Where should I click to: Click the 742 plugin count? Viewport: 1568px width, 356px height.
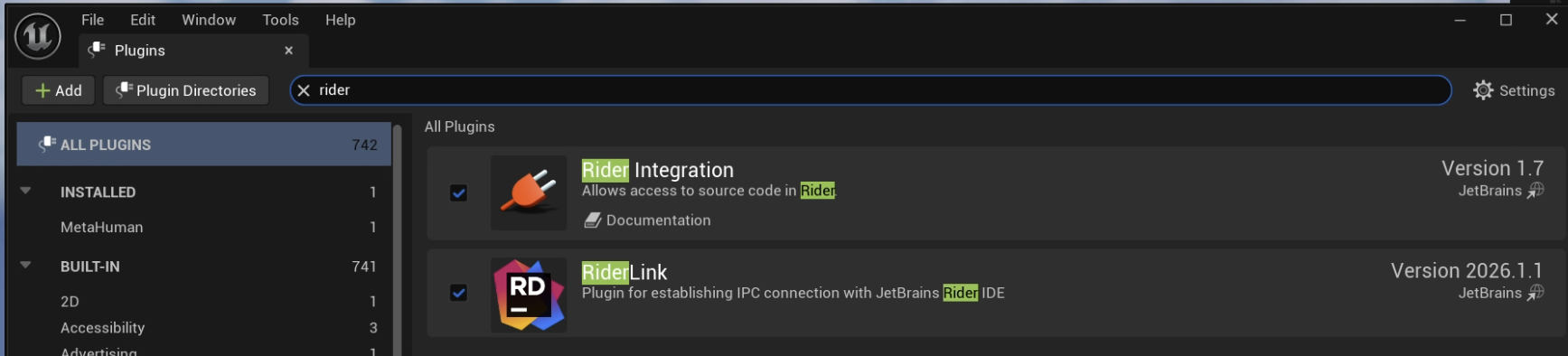[364, 145]
